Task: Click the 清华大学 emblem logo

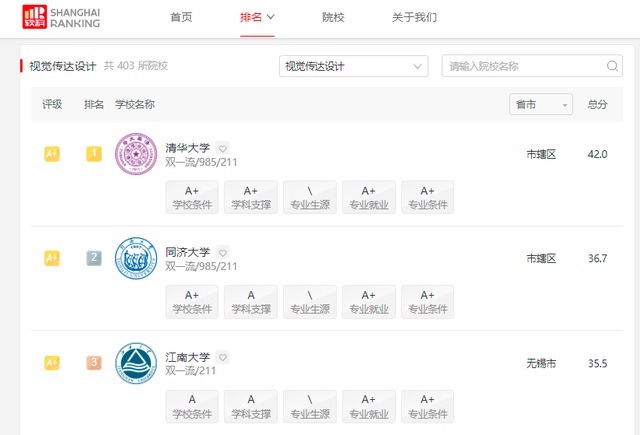Action: (136, 154)
